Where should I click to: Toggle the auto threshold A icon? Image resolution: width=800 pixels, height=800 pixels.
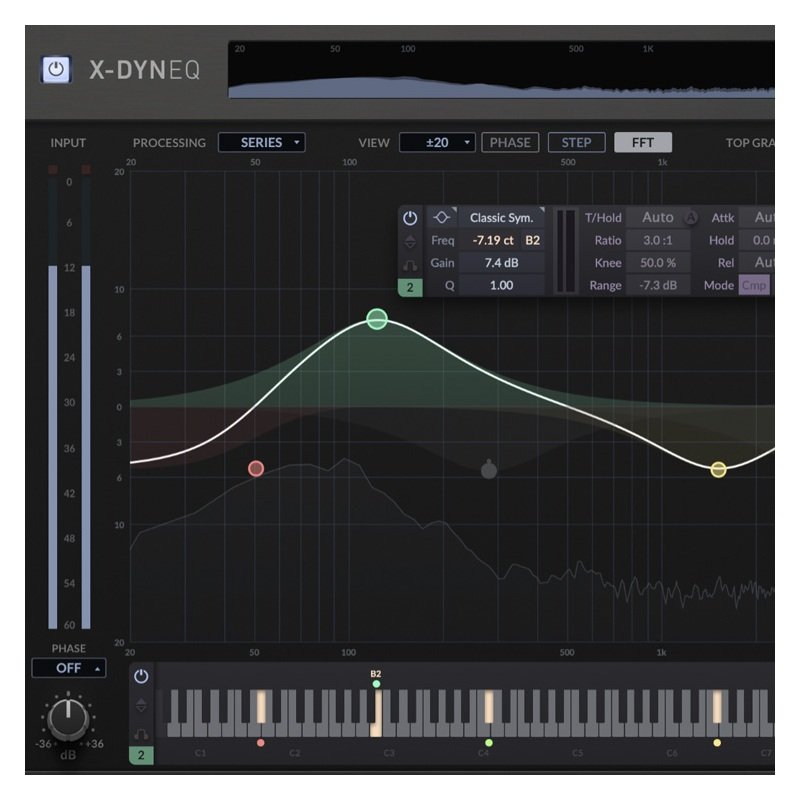pyautogui.click(x=691, y=218)
